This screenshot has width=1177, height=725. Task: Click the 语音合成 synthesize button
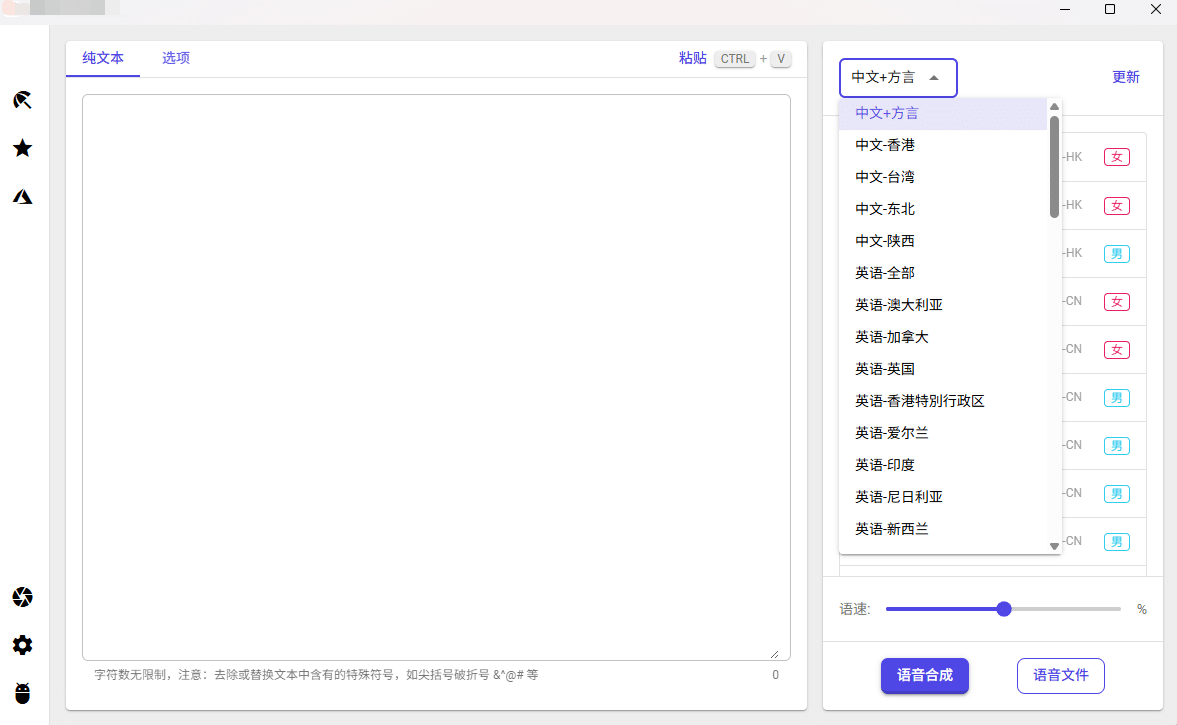925,675
